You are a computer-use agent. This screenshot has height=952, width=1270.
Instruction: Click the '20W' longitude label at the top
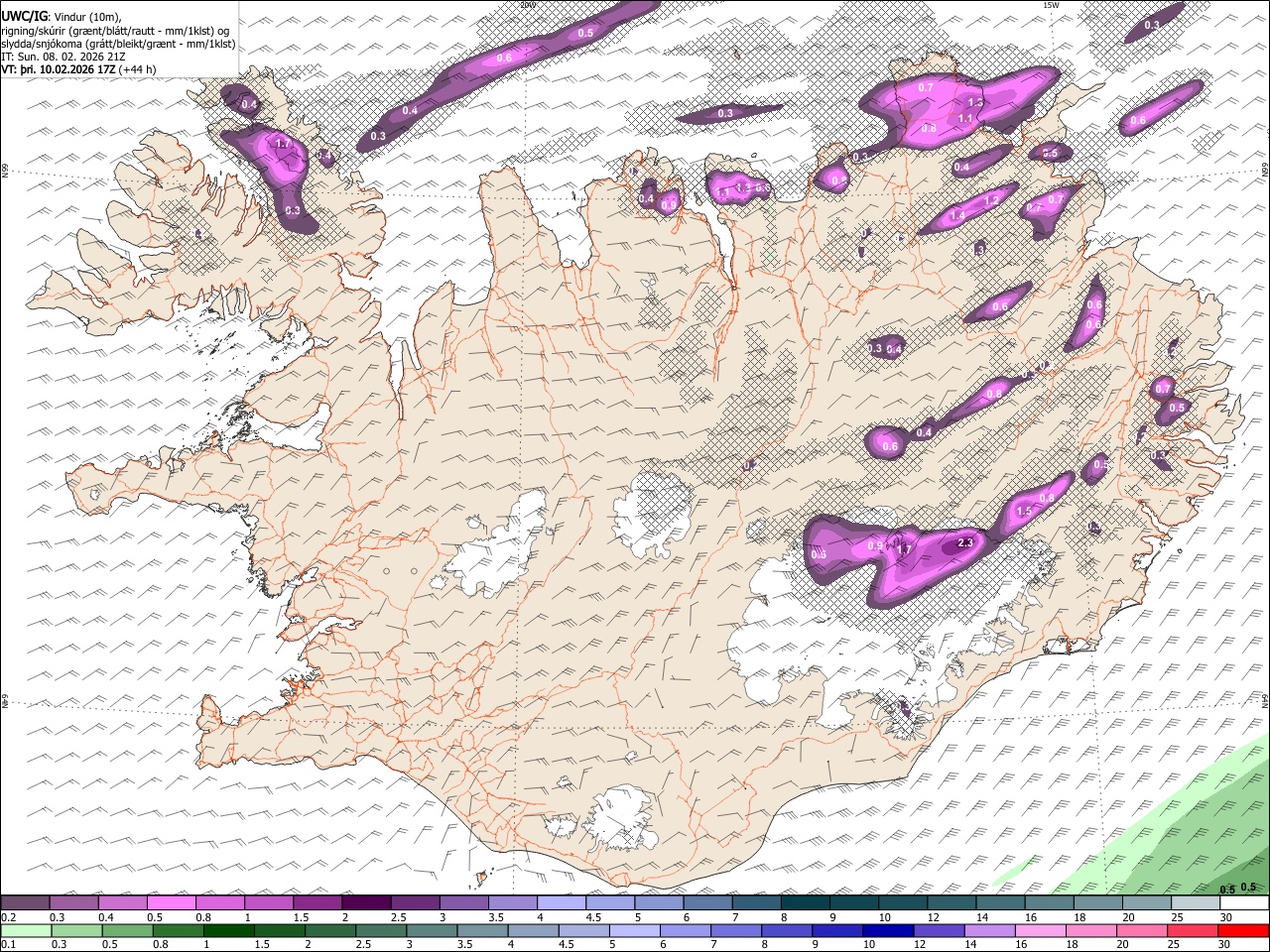tap(528, 5)
